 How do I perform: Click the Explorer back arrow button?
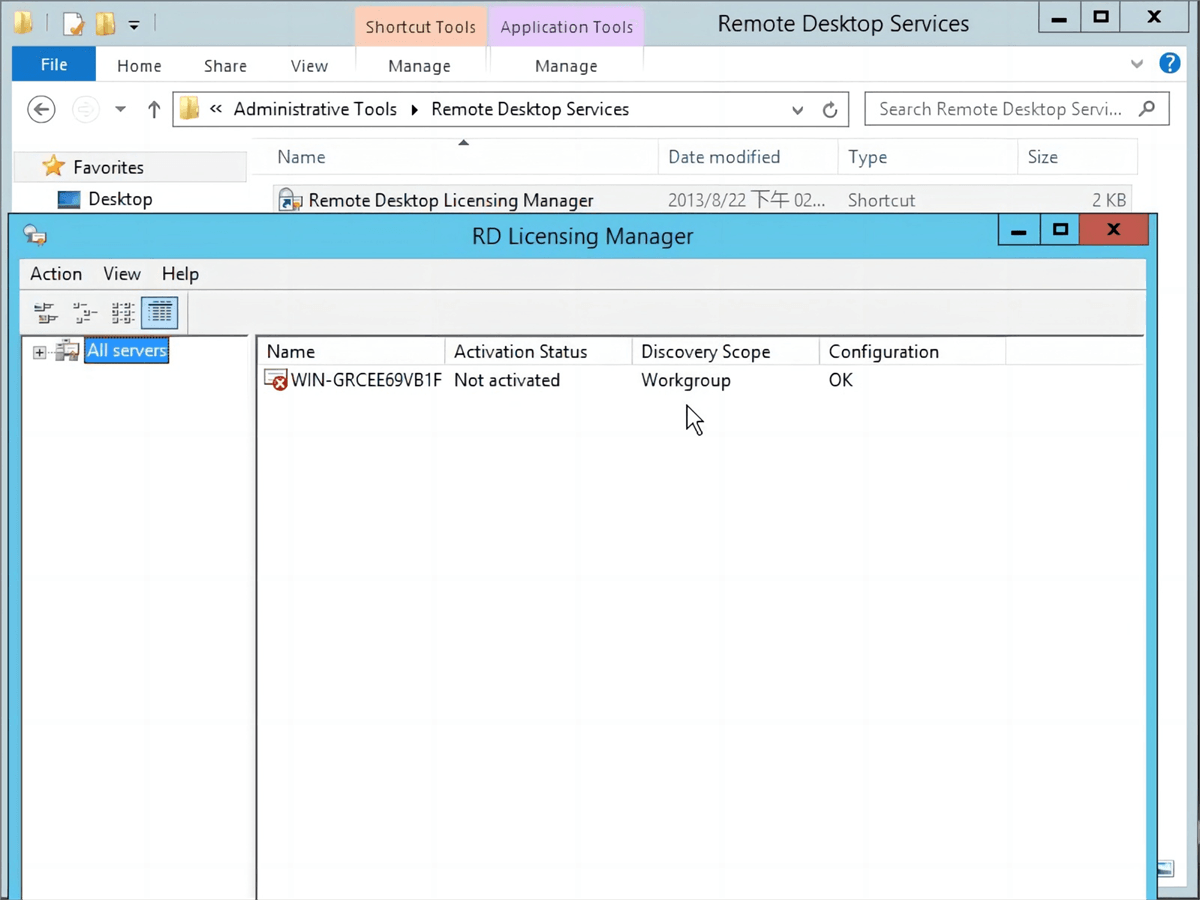click(41, 110)
